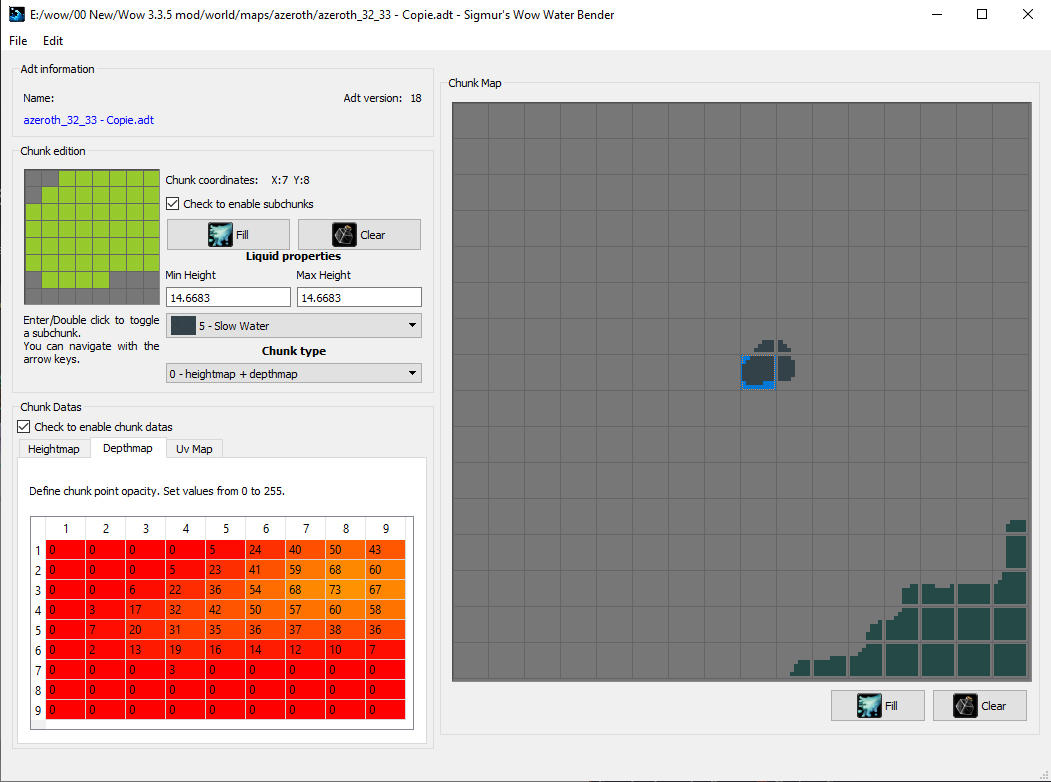The width and height of the screenshot is (1051, 782).
Task: Click the Max Height input field
Action: pyautogui.click(x=358, y=297)
